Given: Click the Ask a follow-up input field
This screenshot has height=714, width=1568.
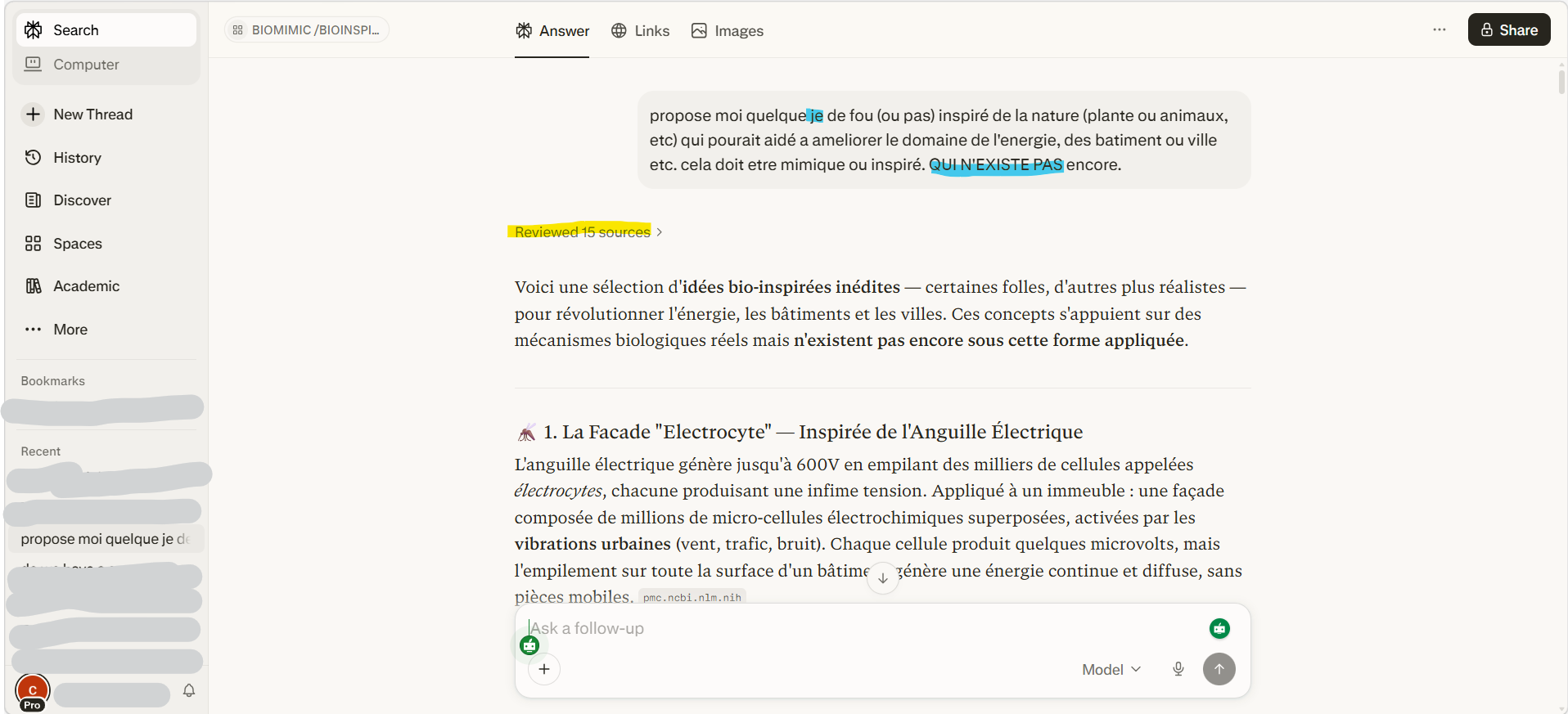Looking at the screenshot, I should coord(859,628).
